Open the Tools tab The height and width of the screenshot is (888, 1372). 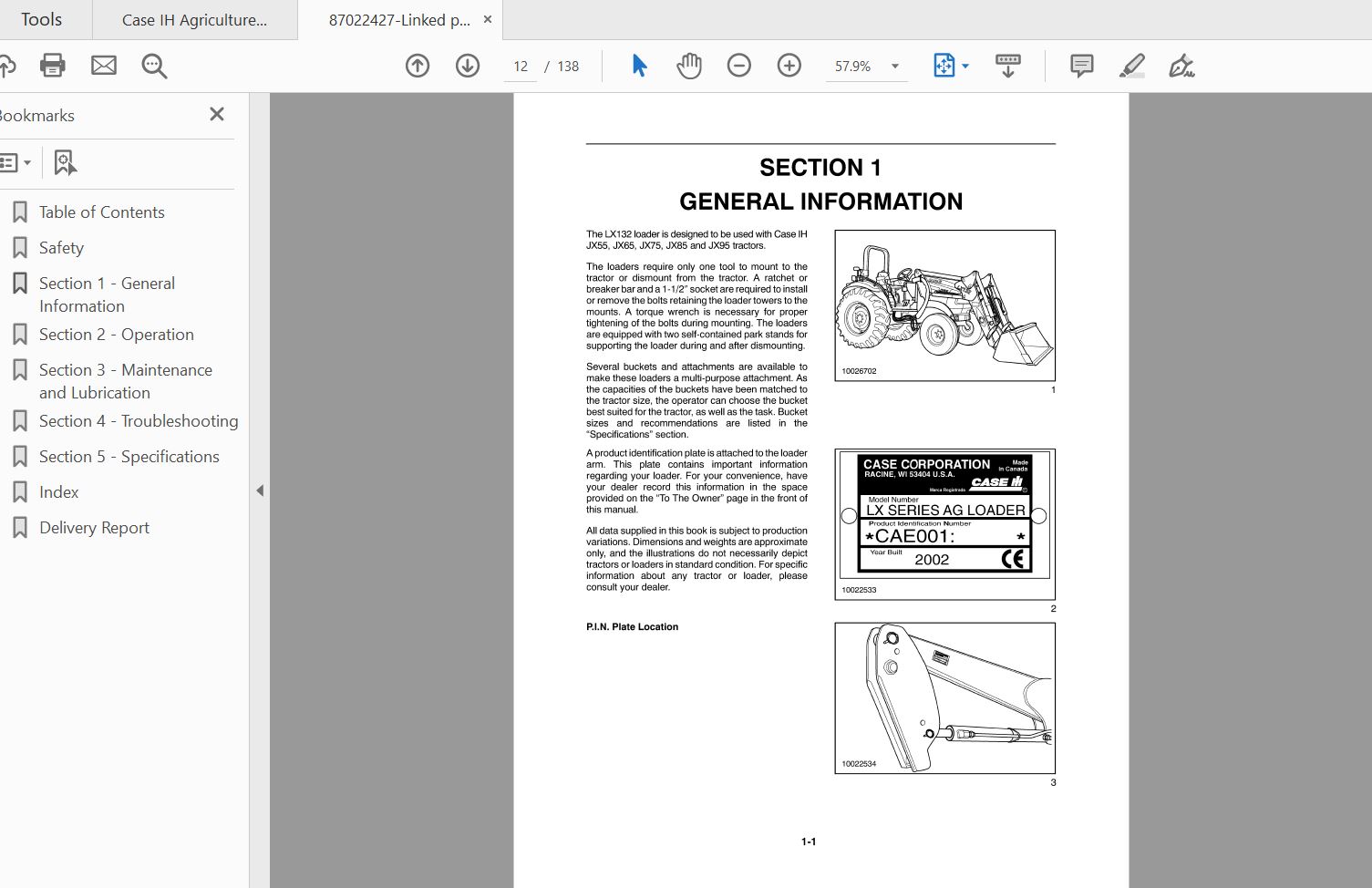tap(41, 19)
